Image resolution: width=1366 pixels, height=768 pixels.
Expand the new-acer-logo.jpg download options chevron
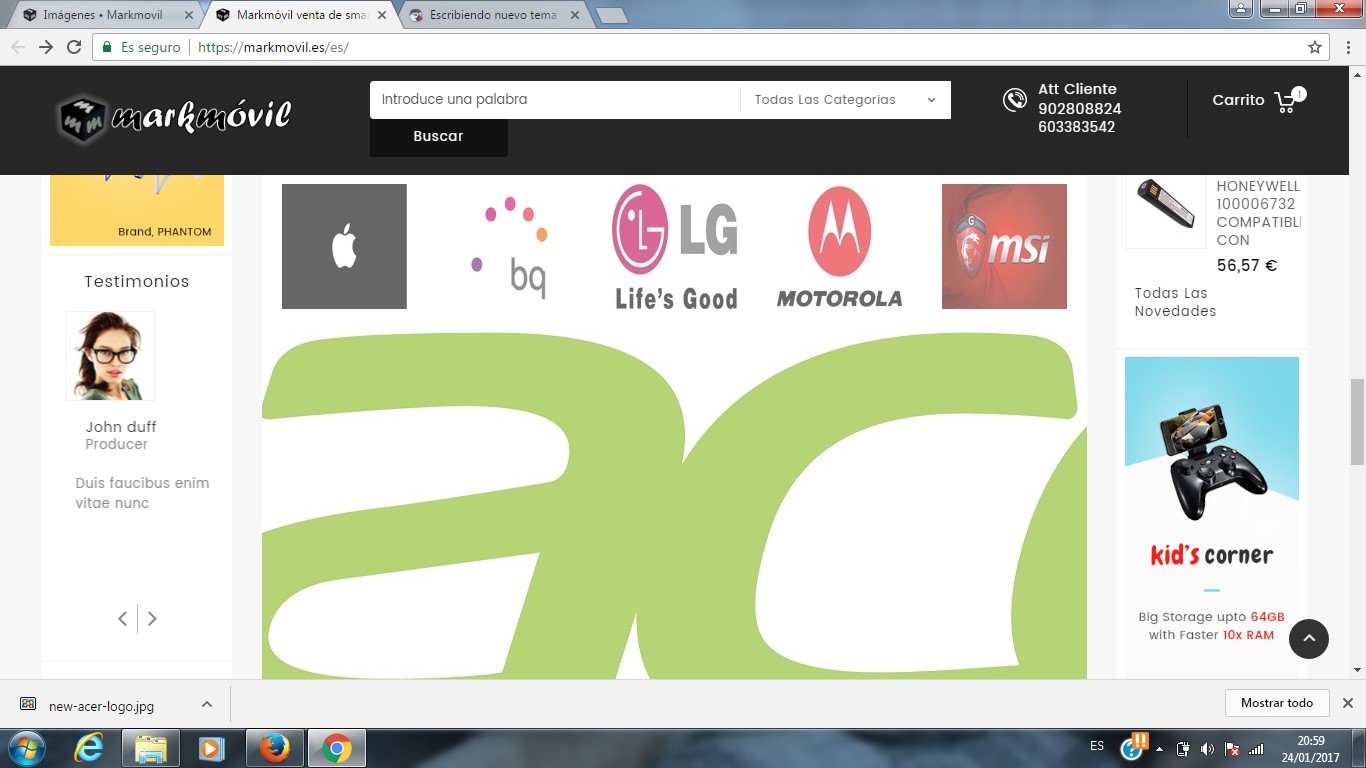tap(207, 704)
